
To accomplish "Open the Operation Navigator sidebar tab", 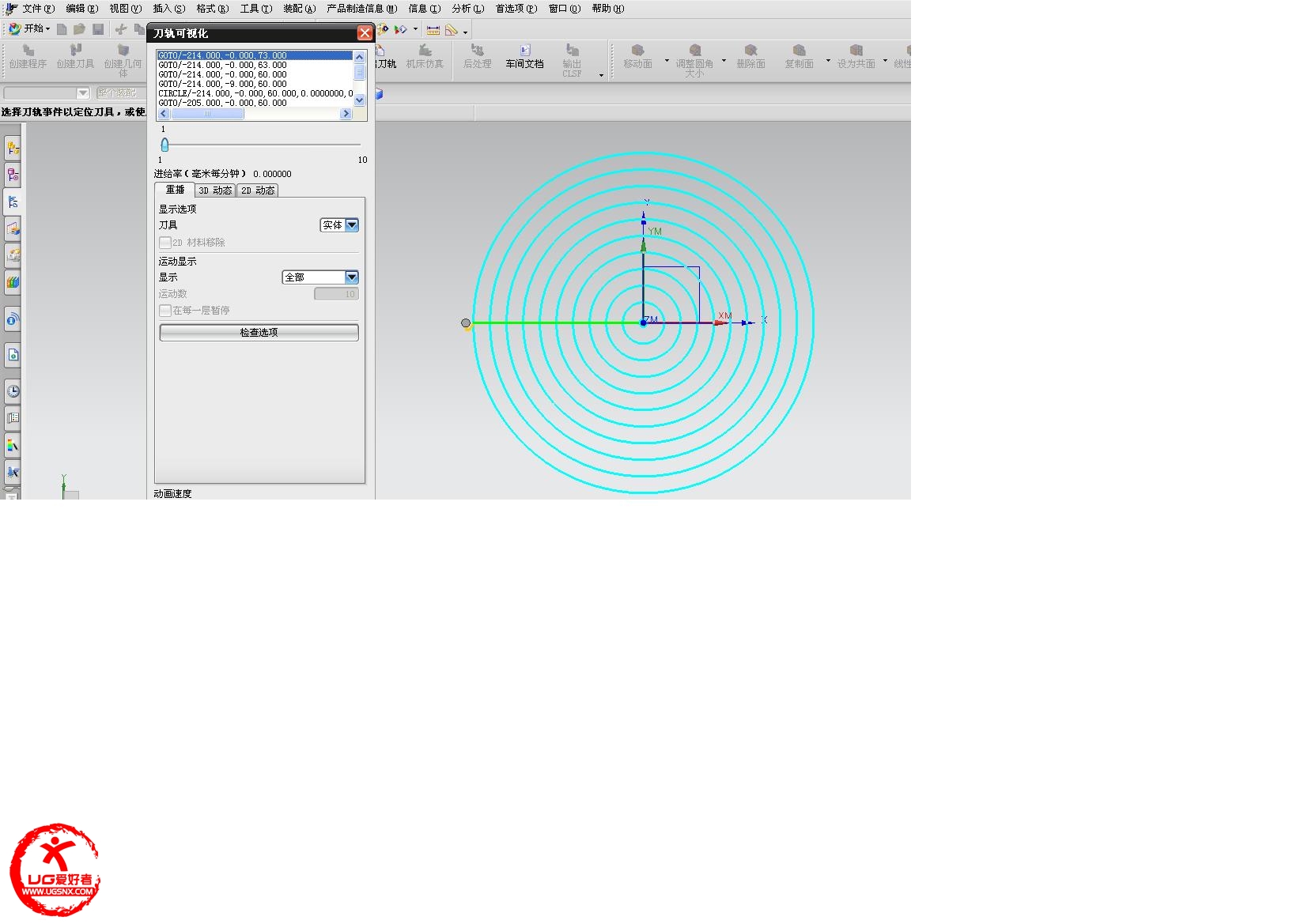I will tap(13, 202).
